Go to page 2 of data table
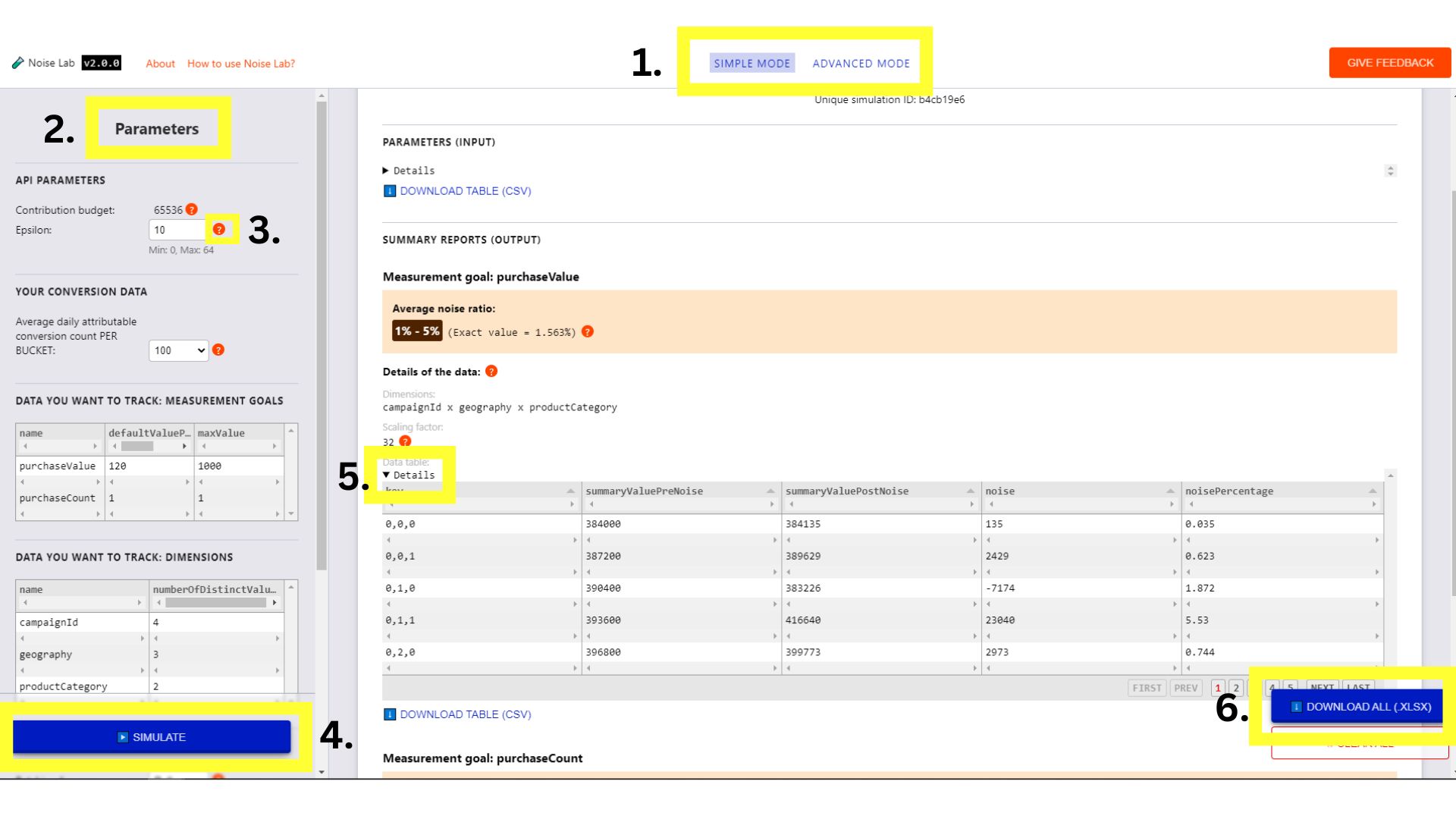Screen dimensions: 1456x819 click(x=1235, y=688)
